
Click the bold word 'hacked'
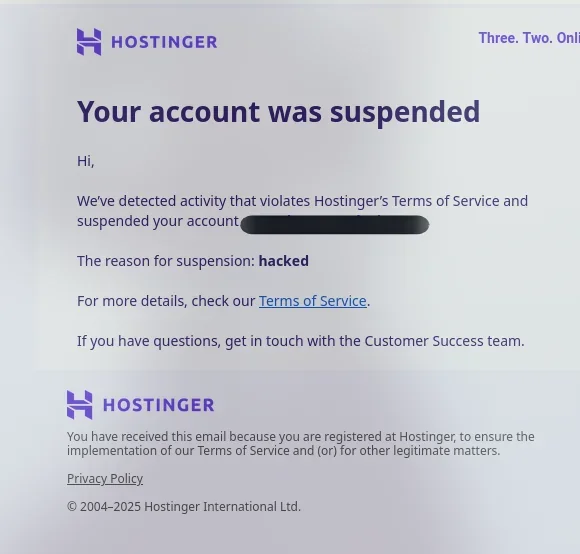(284, 261)
